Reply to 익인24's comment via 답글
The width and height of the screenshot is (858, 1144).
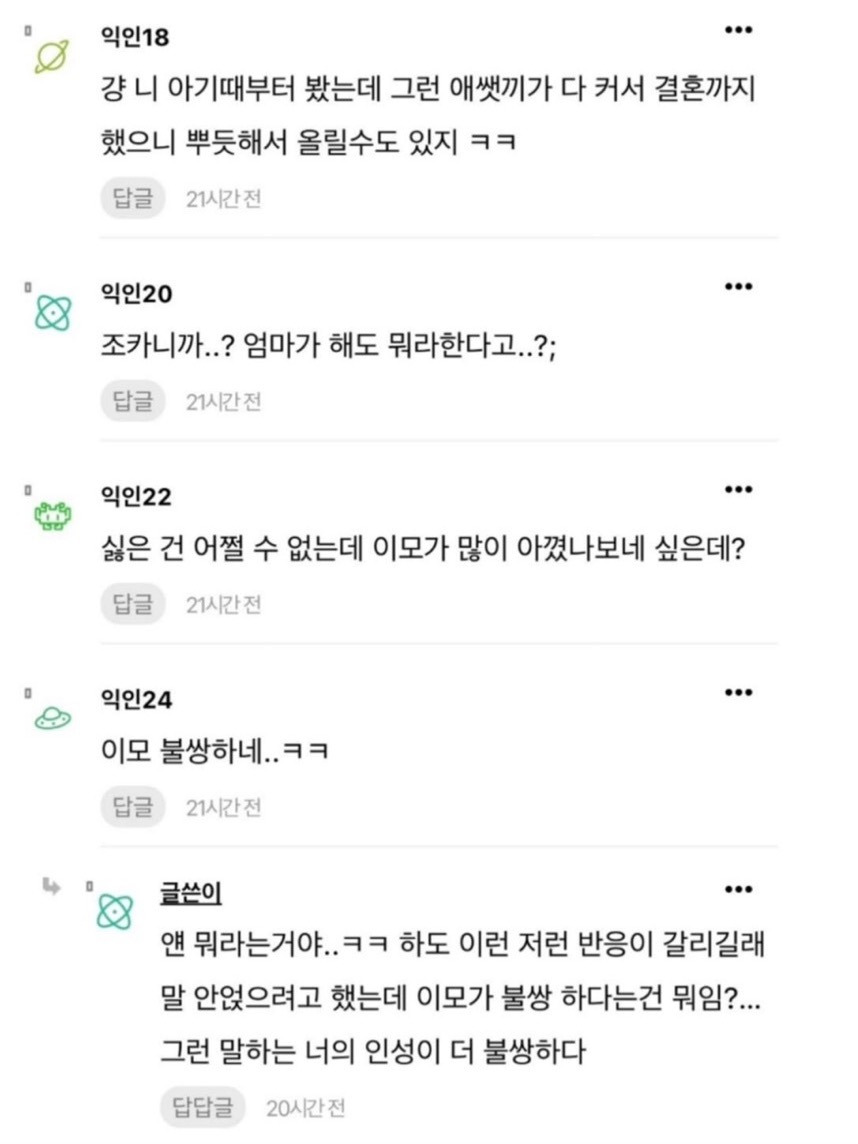click(132, 806)
